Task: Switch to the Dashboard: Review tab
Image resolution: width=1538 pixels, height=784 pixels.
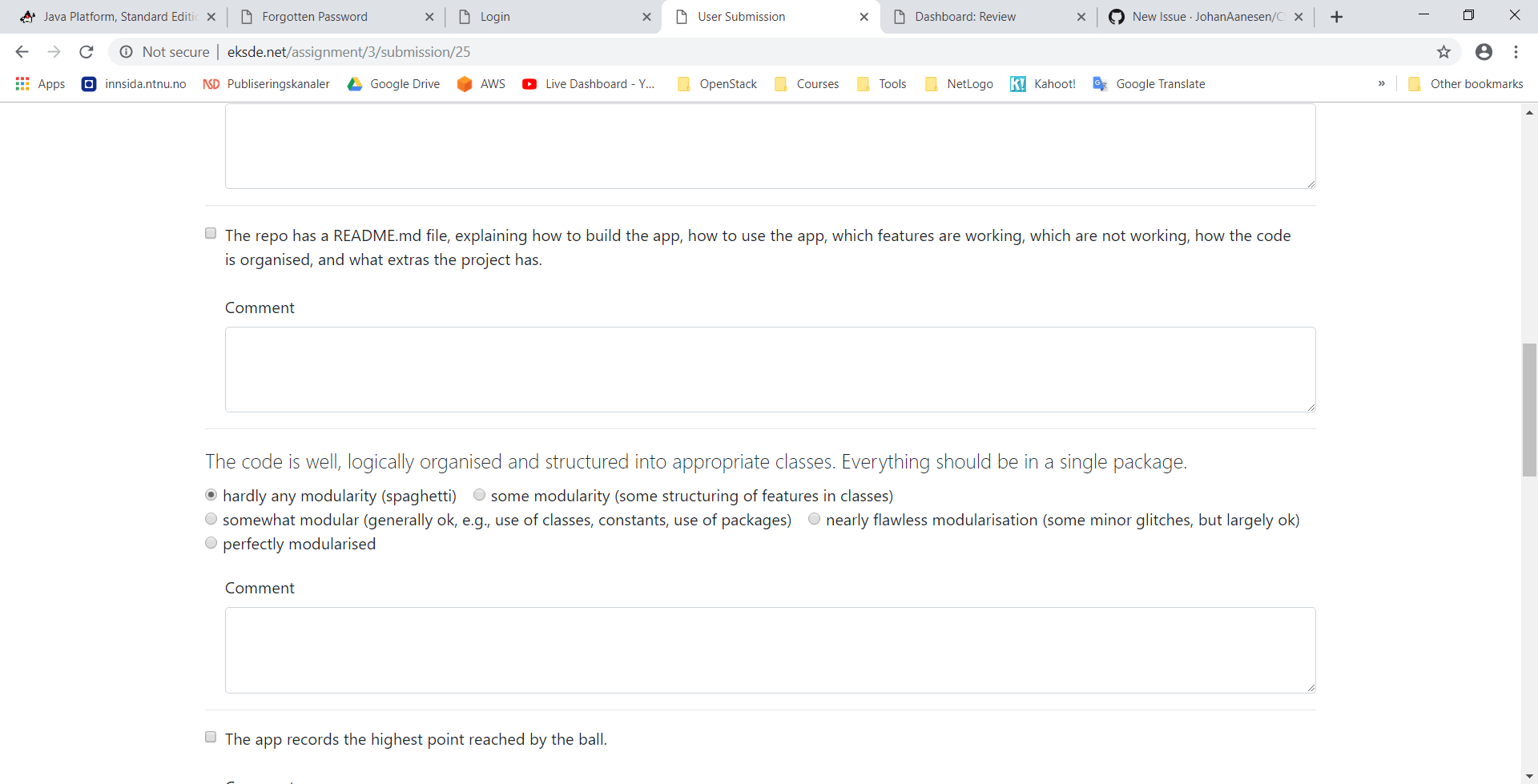Action: click(988, 17)
